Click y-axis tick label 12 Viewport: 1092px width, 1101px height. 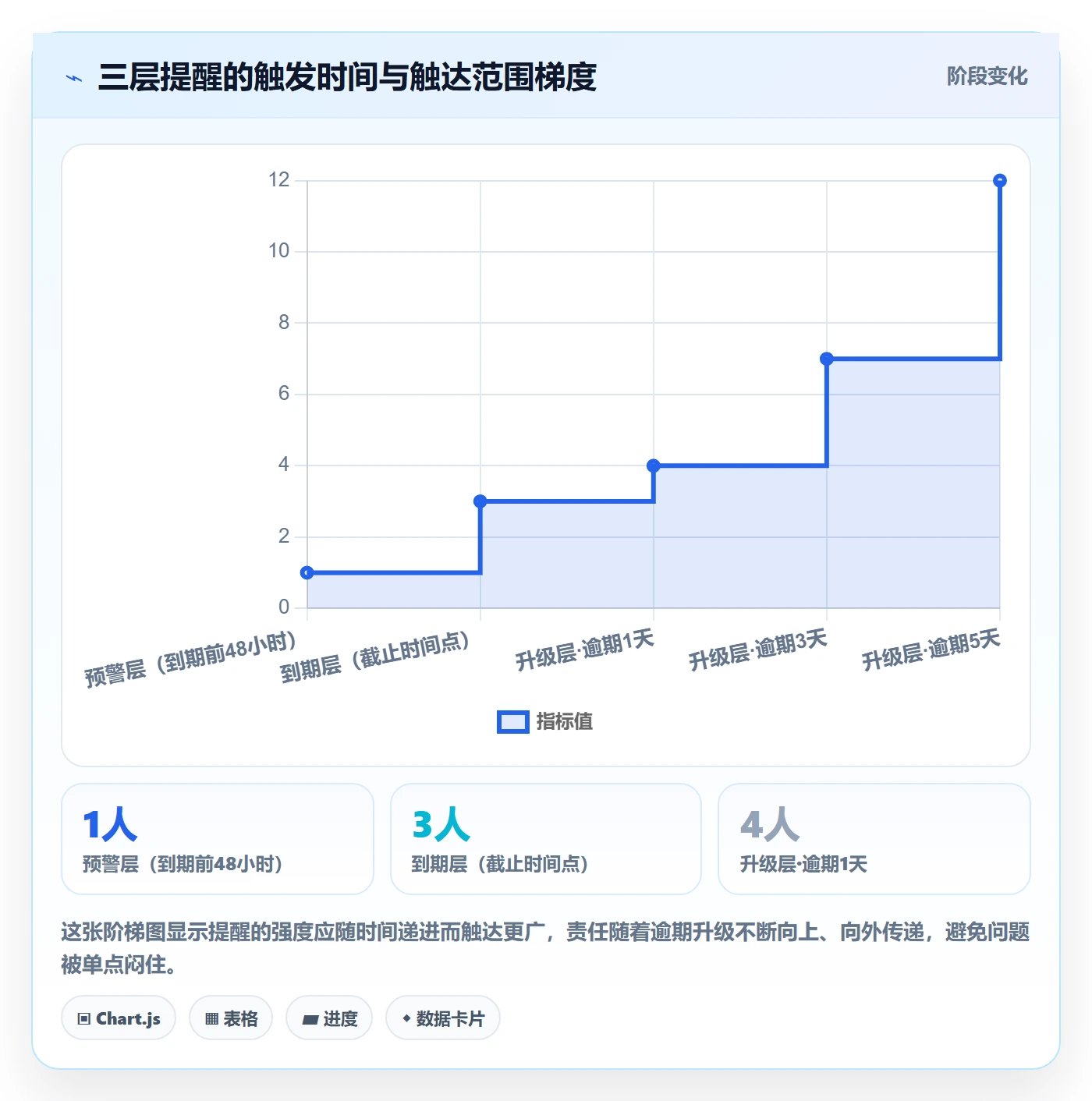(x=278, y=180)
